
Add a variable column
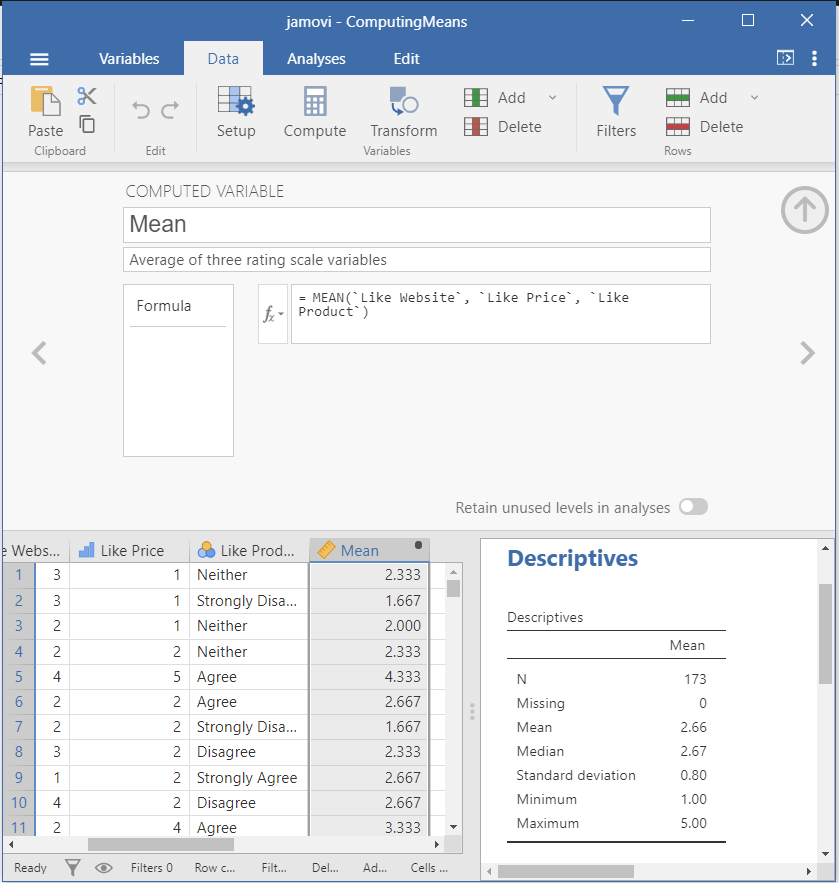click(496, 97)
